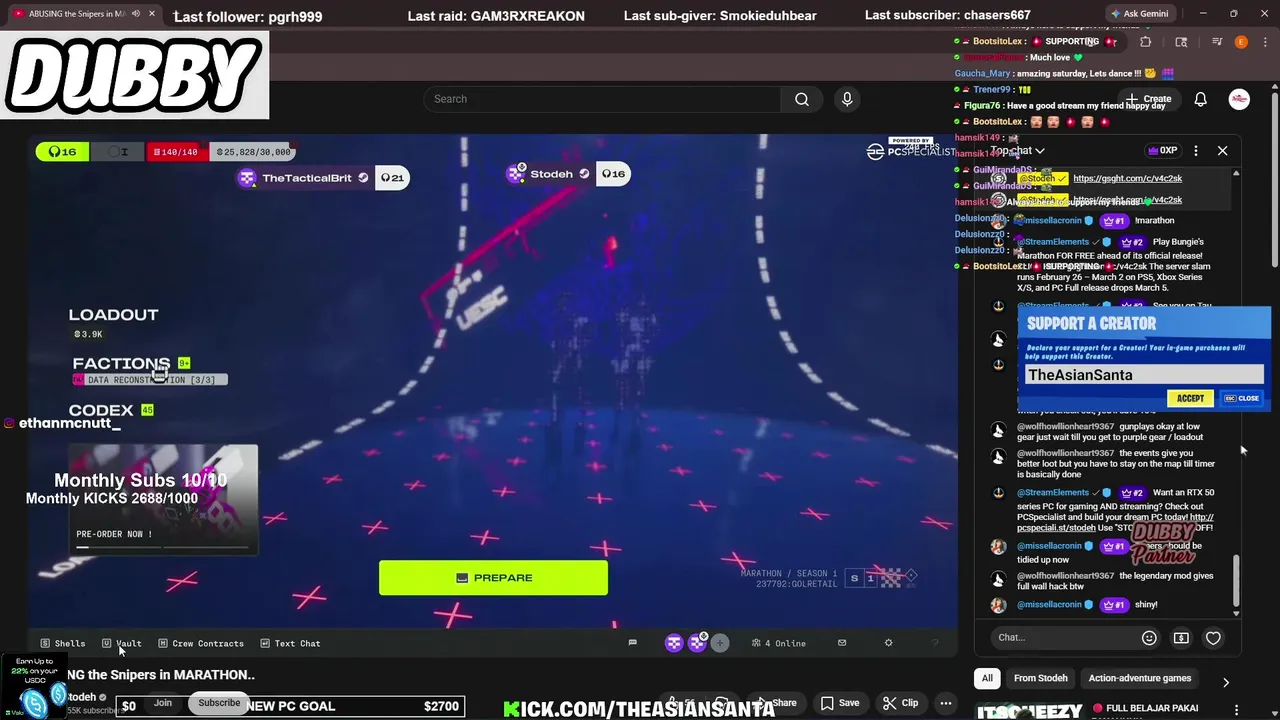Click the in-game chat bubble icon
The height and width of the screenshot is (720, 1280).
pos(632,643)
